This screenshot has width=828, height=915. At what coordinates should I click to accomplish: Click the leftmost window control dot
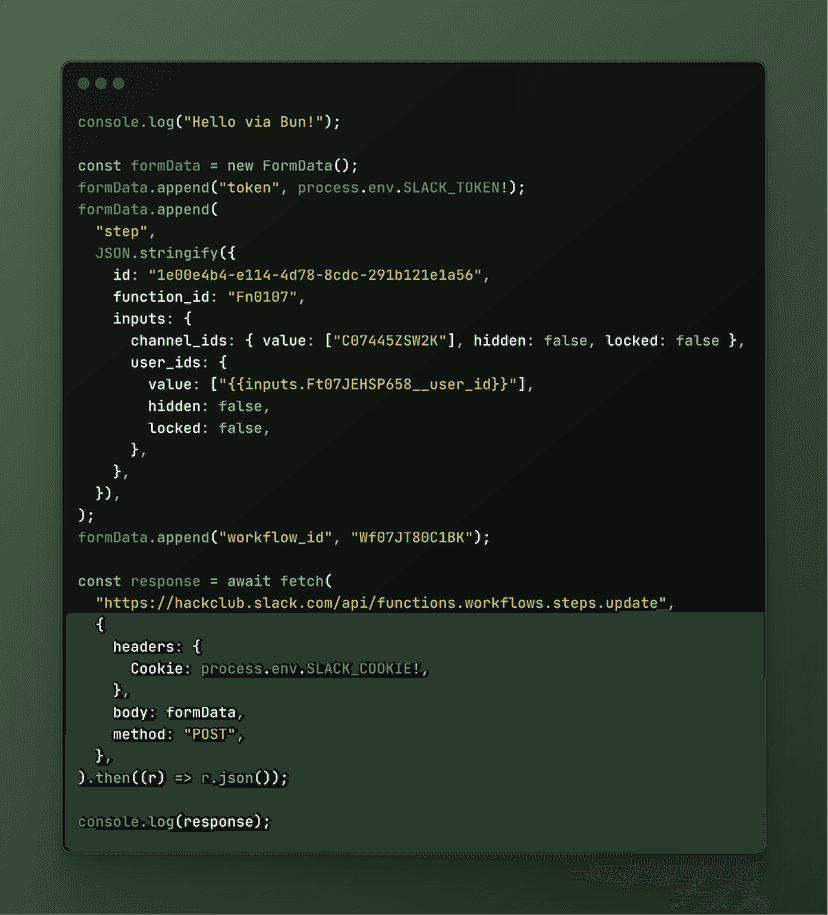[x=84, y=83]
